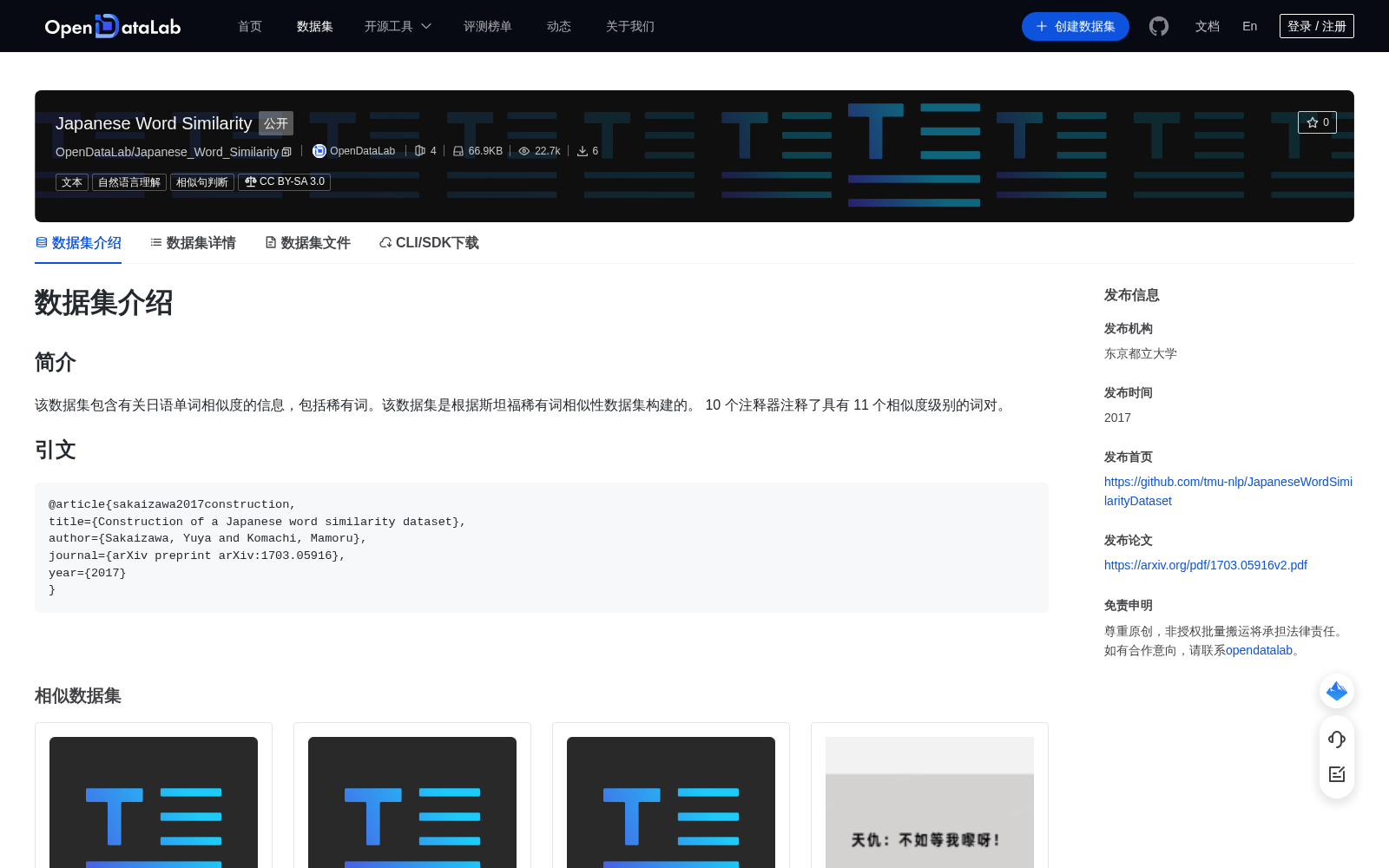Open the blue bird floating widget
This screenshot has height=868, width=1389.
click(1337, 691)
